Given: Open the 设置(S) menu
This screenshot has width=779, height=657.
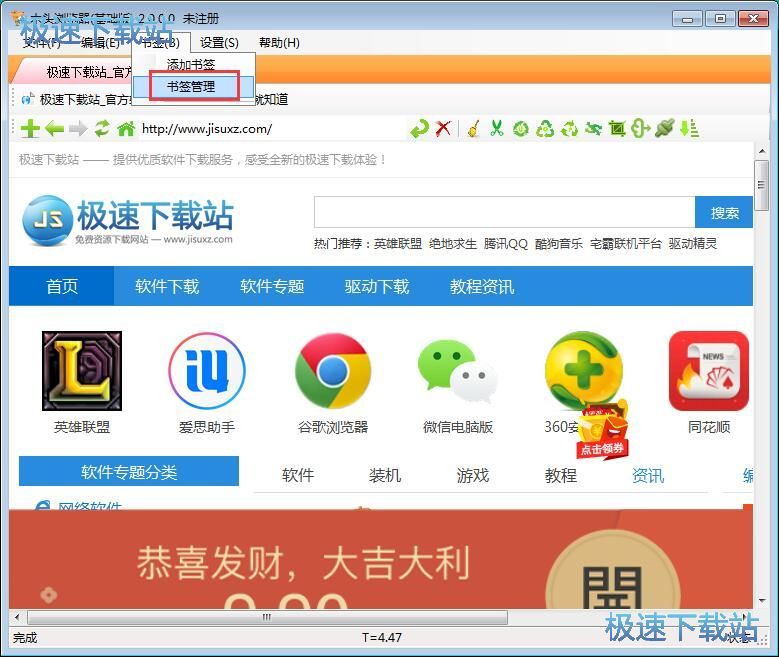Looking at the screenshot, I should pyautogui.click(x=219, y=43).
